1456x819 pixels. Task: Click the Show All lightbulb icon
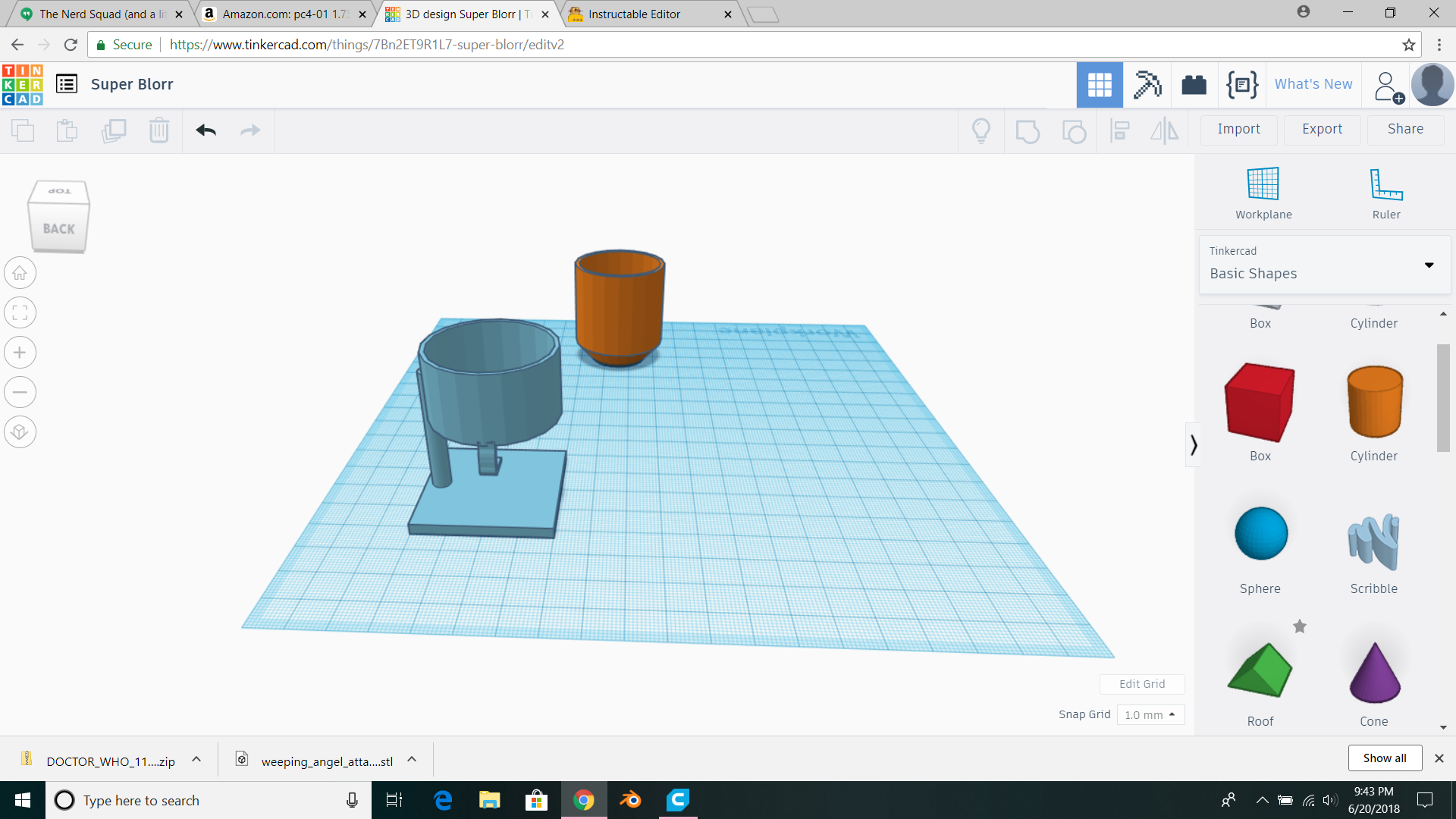[x=981, y=130]
